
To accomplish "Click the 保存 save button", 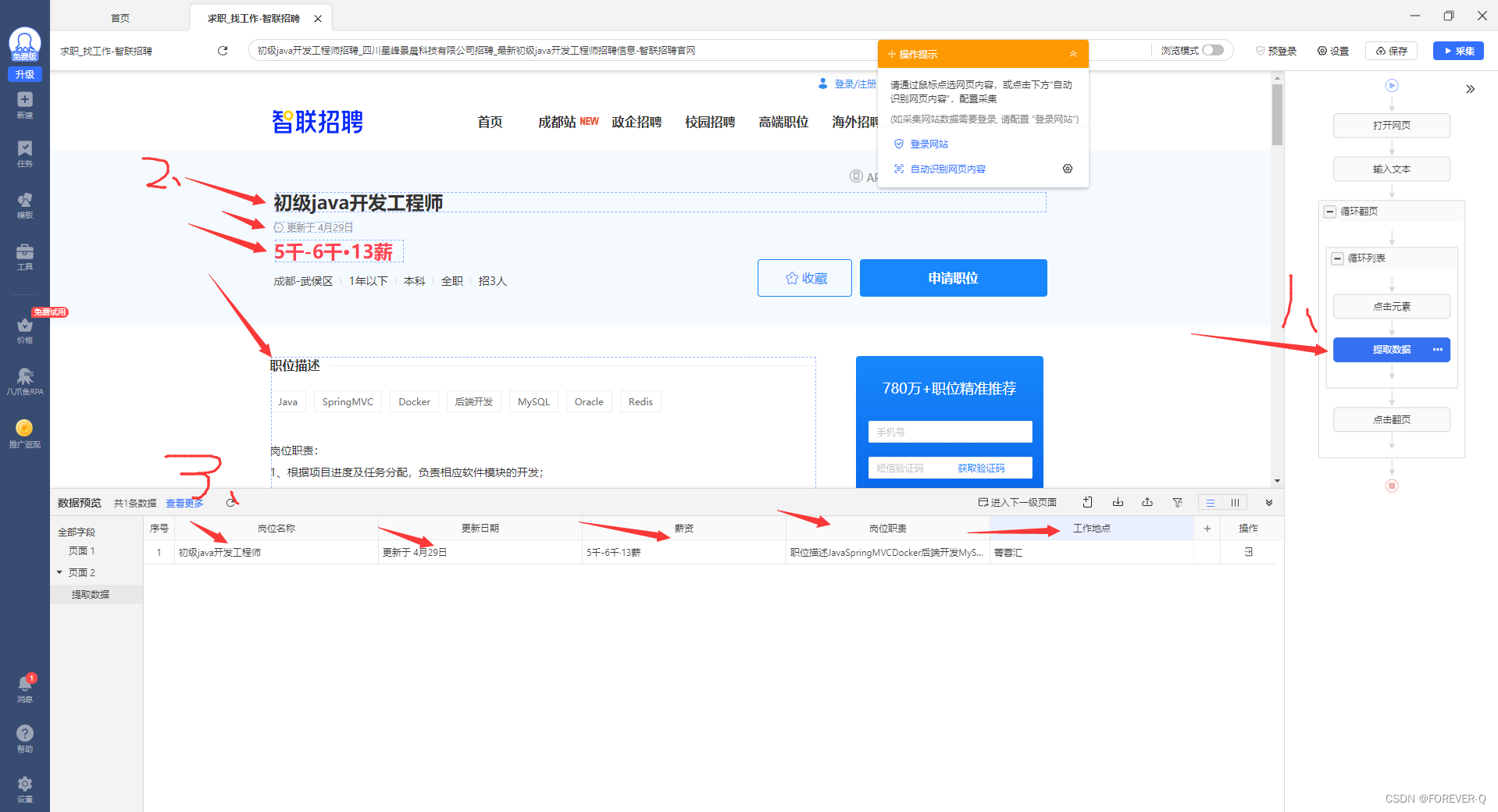I will [x=1391, y=51].
